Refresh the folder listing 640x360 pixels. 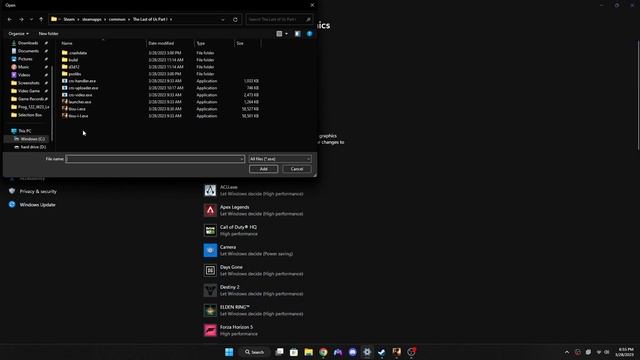click(x=235, y=19)
